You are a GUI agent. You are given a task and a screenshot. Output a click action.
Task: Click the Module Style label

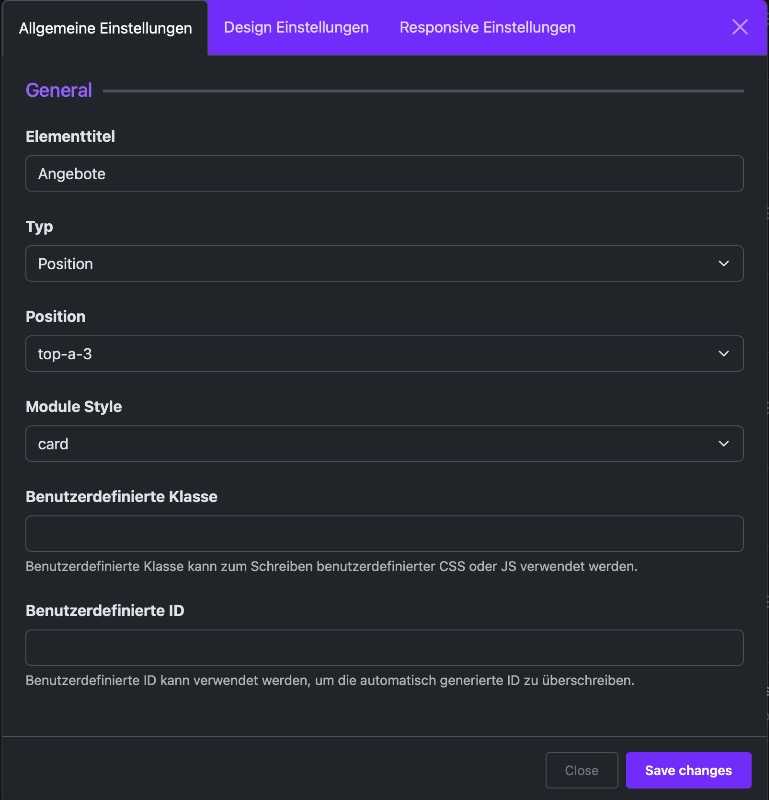click(x=74, y=407)
